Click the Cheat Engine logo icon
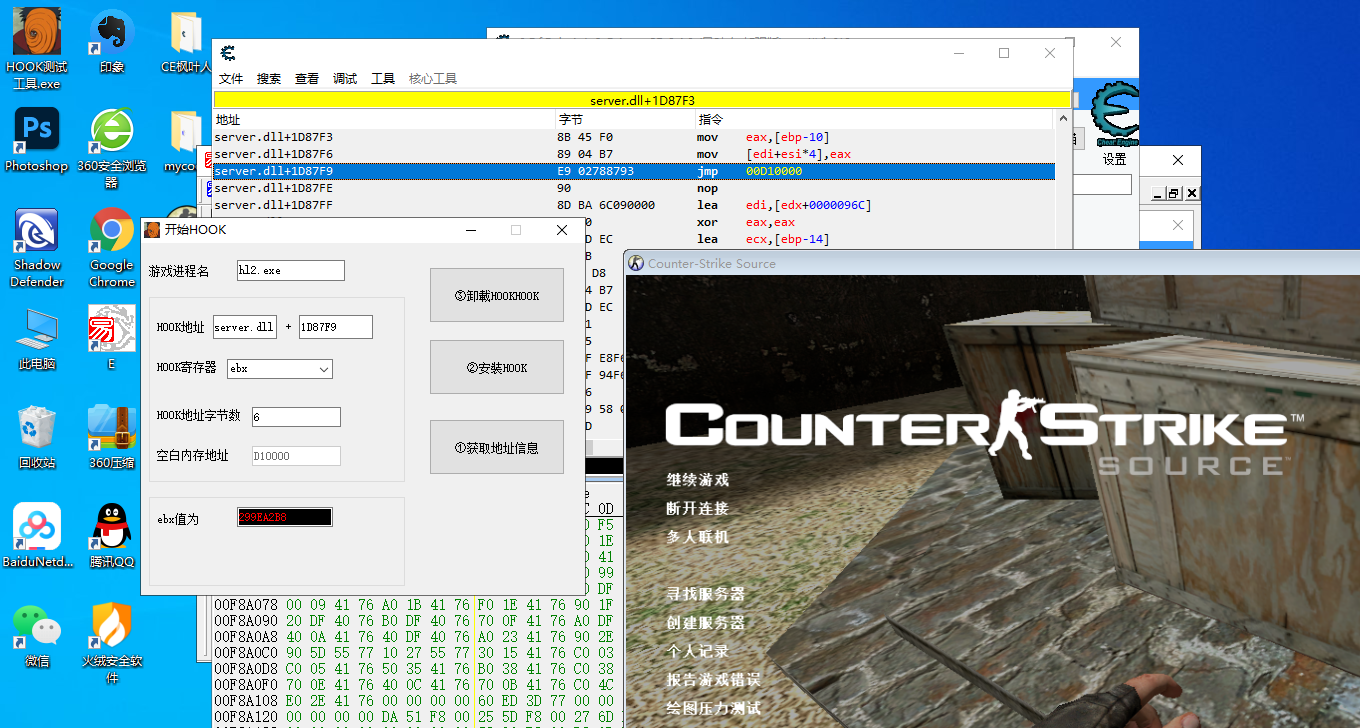Screen dimensions: 1360x728 1112,112
